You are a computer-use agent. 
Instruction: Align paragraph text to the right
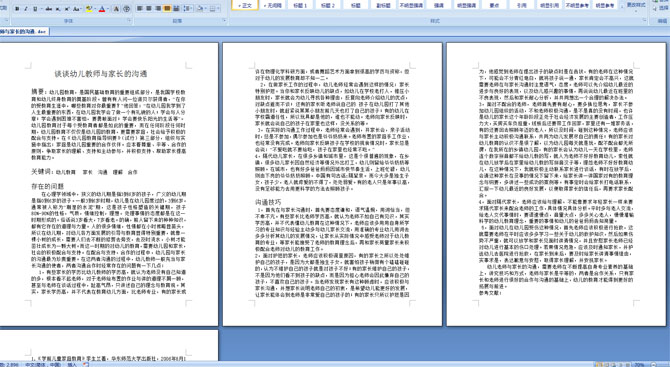(x=158, y=9)
